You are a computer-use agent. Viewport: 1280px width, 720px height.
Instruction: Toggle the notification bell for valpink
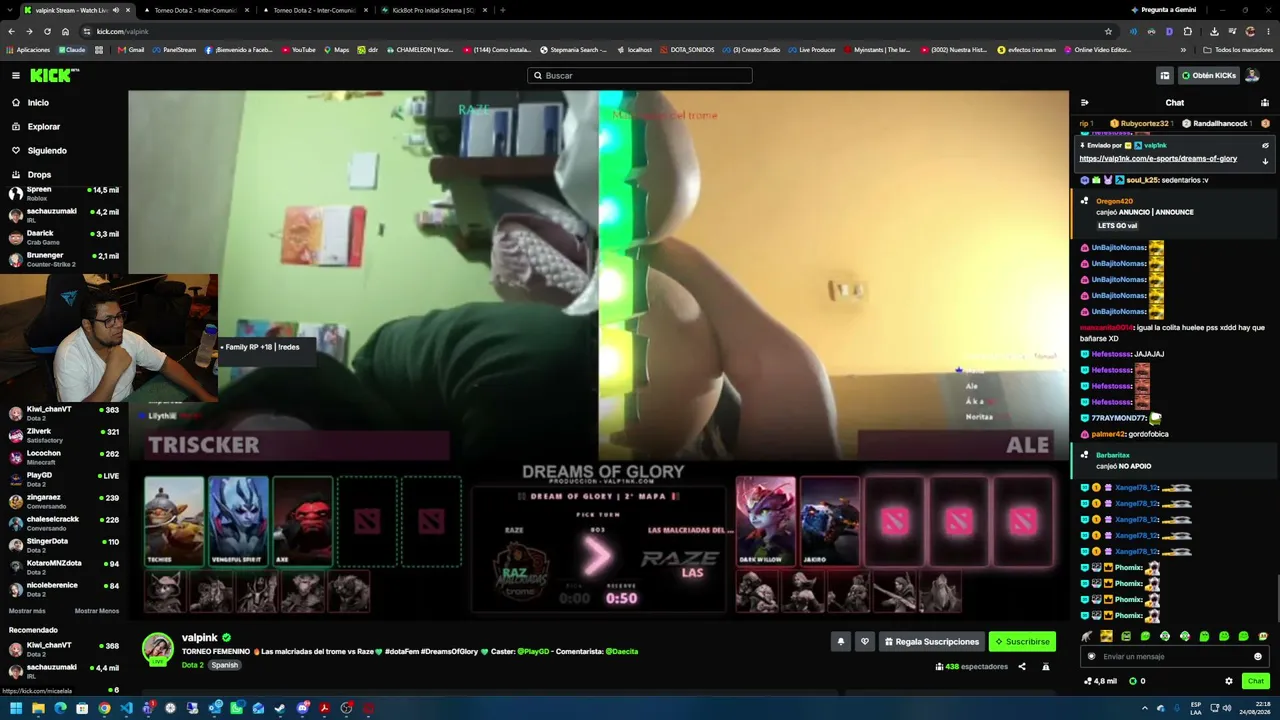pos(841,642)
